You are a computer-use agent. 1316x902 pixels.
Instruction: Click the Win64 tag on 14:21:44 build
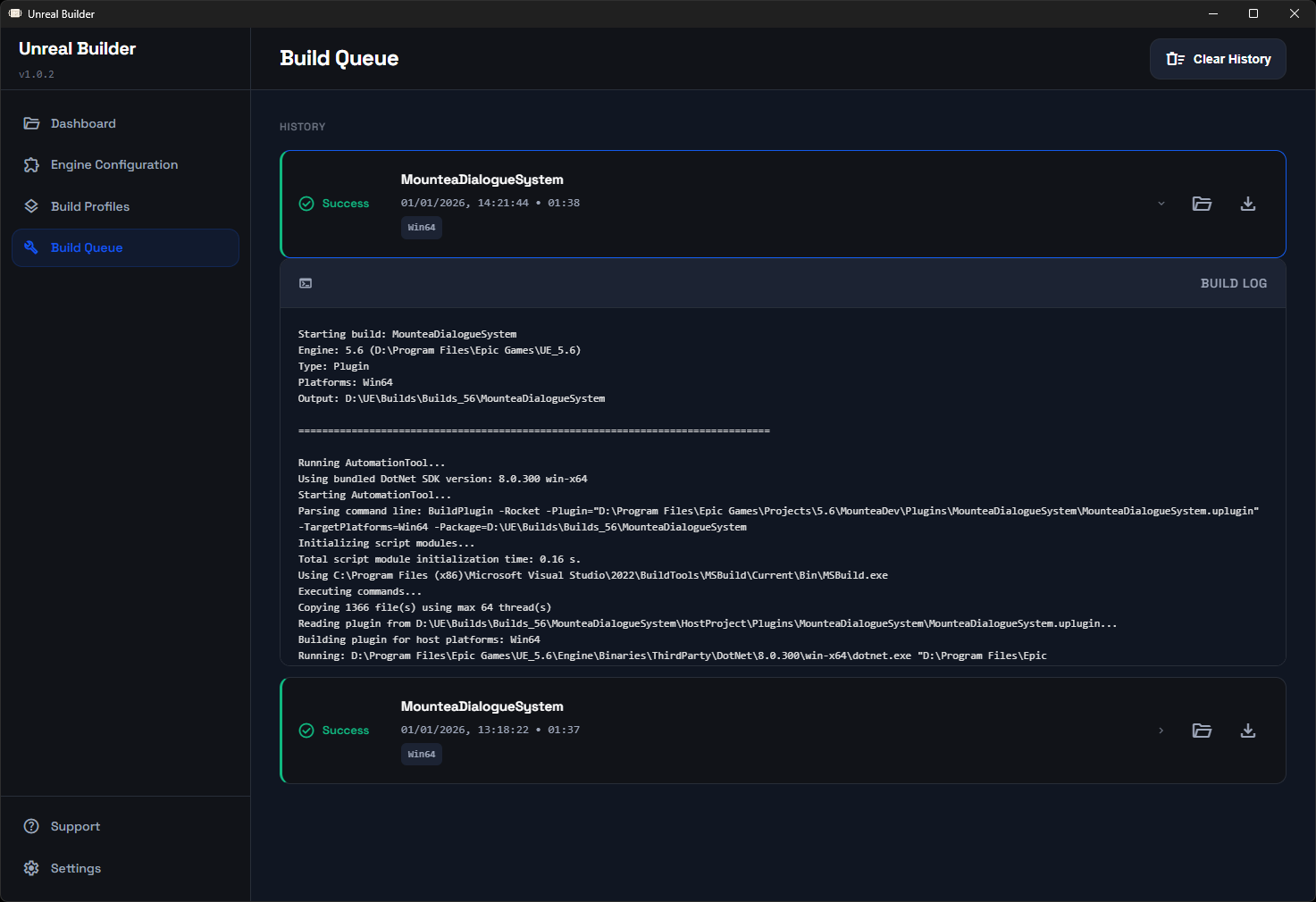(x=422, y=228)
